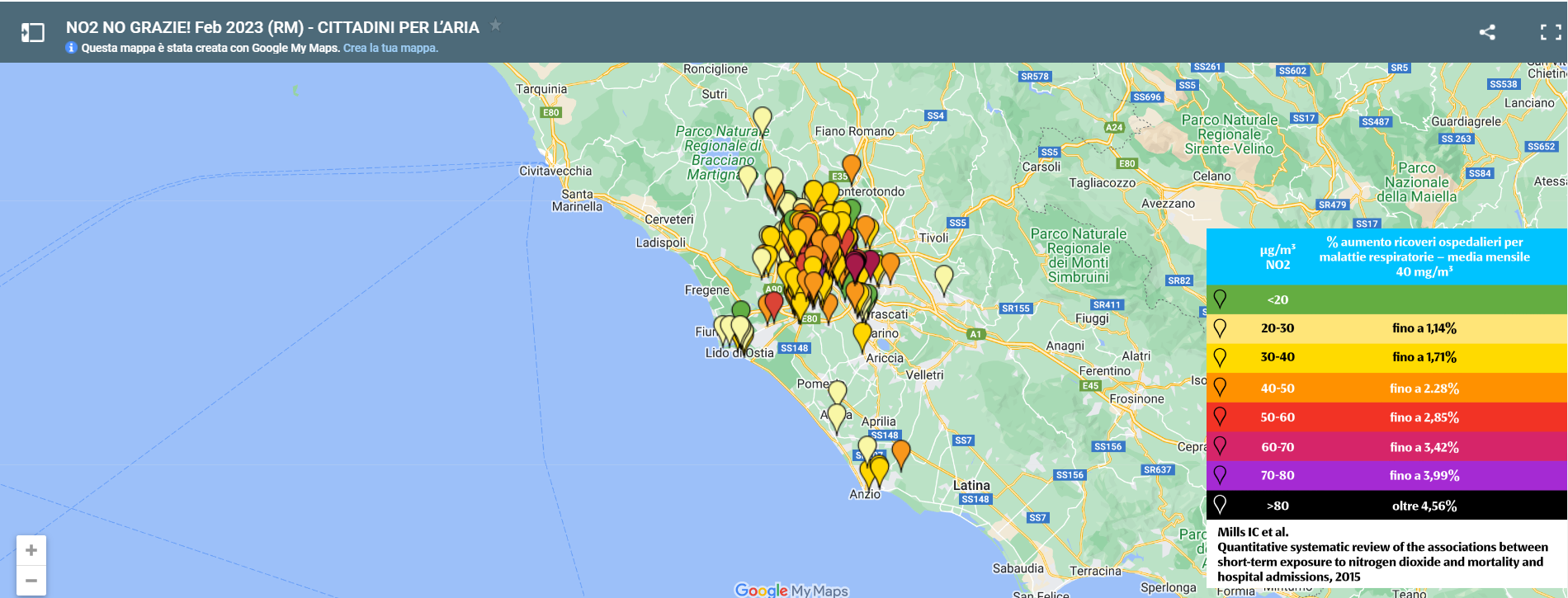This screenshot has width=1568, height=598.
Task: Click the Ladispoli town label
Action: click(x=660, y=242)
